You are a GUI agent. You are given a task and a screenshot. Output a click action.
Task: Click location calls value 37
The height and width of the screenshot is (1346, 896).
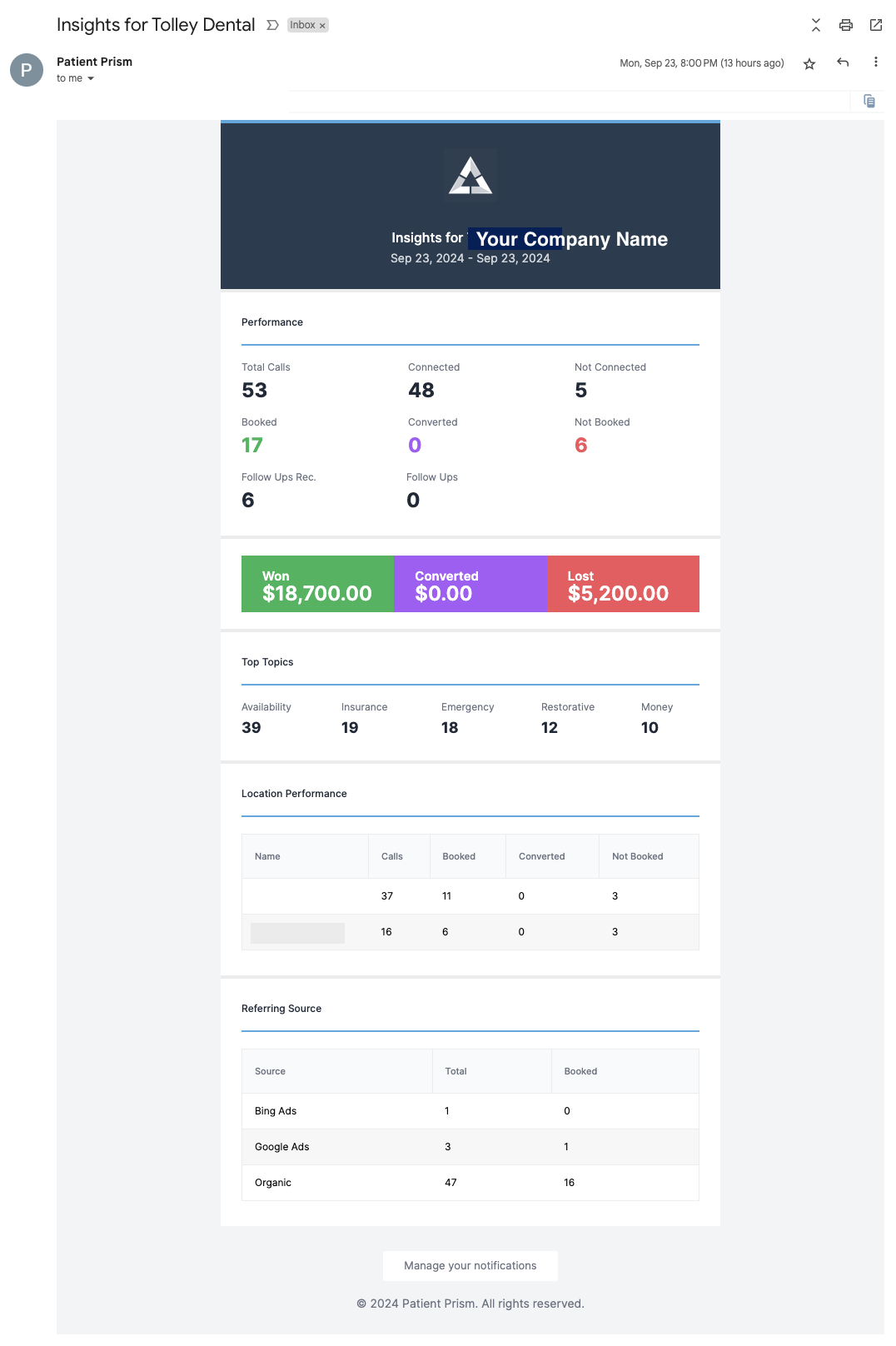click(387, 896)
